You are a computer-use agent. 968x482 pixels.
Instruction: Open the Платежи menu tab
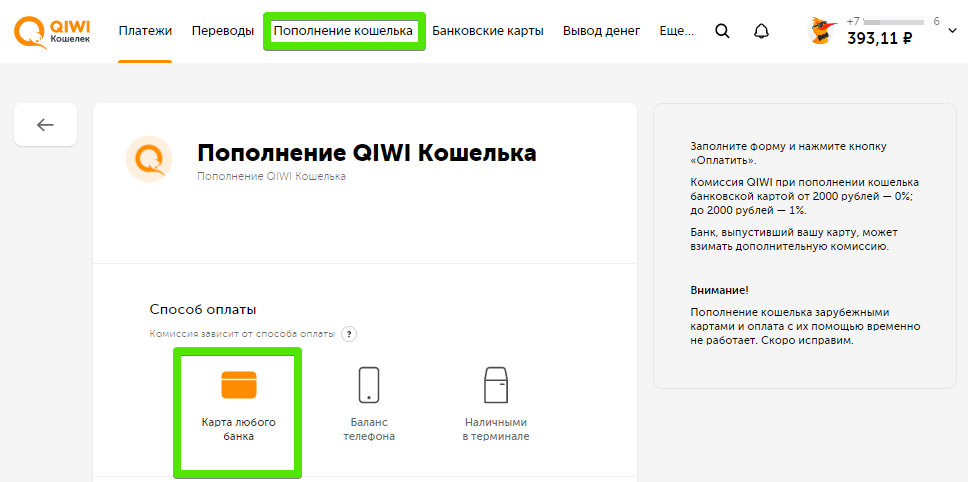coord(145,31)
